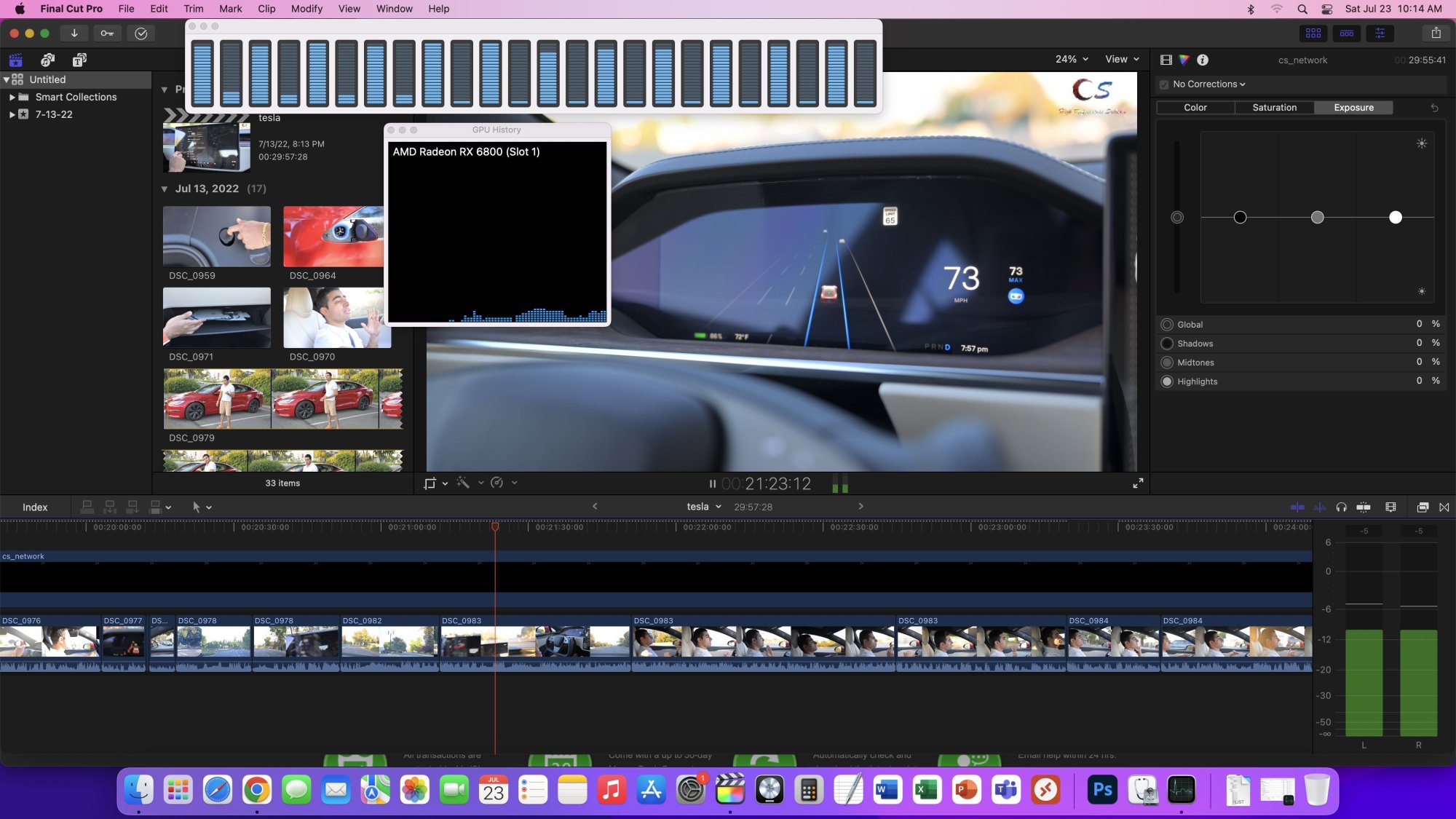Expand the Smart Collections folder
This screenshot has width=1456, height=819.
tap(12, 97)
